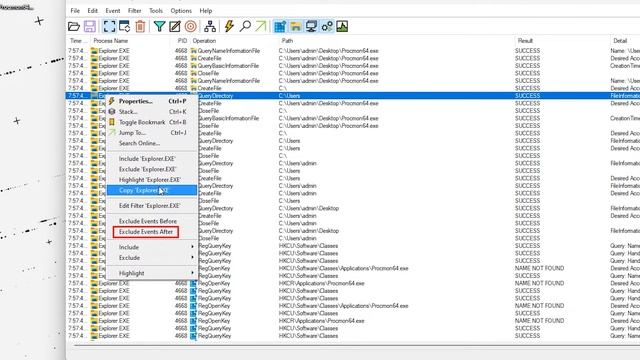Click the QueryBasicInformationFile row near top
Image resolution: width=640 pixels, height=360 pixels.
tap(353, 66)
